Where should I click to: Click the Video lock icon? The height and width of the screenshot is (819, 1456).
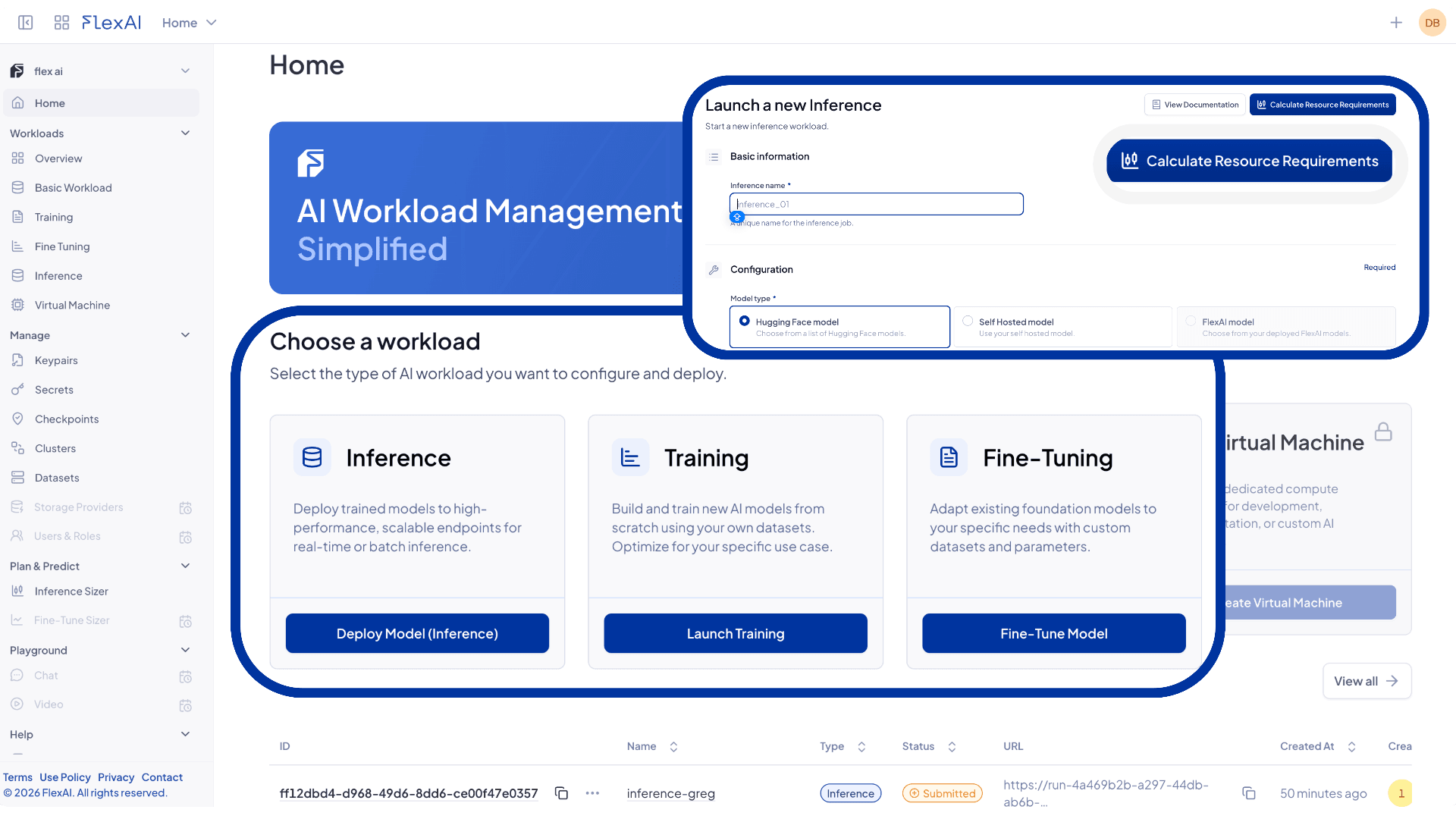coord(185,705)
